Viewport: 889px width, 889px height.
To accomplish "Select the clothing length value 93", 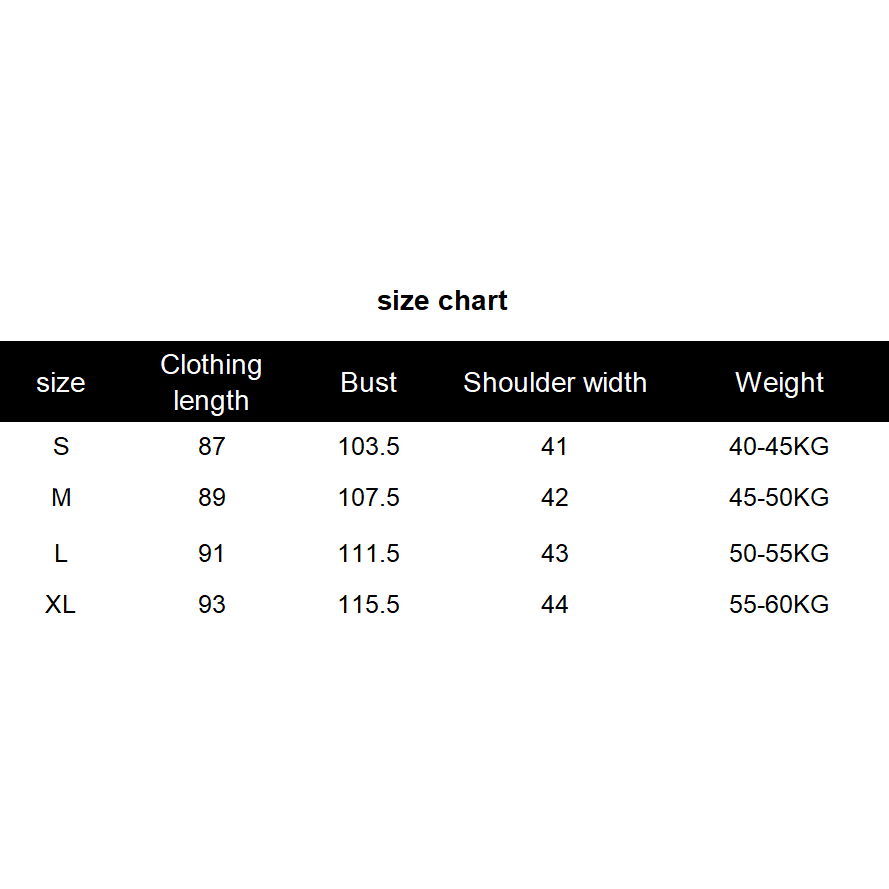I will point(211,605).
